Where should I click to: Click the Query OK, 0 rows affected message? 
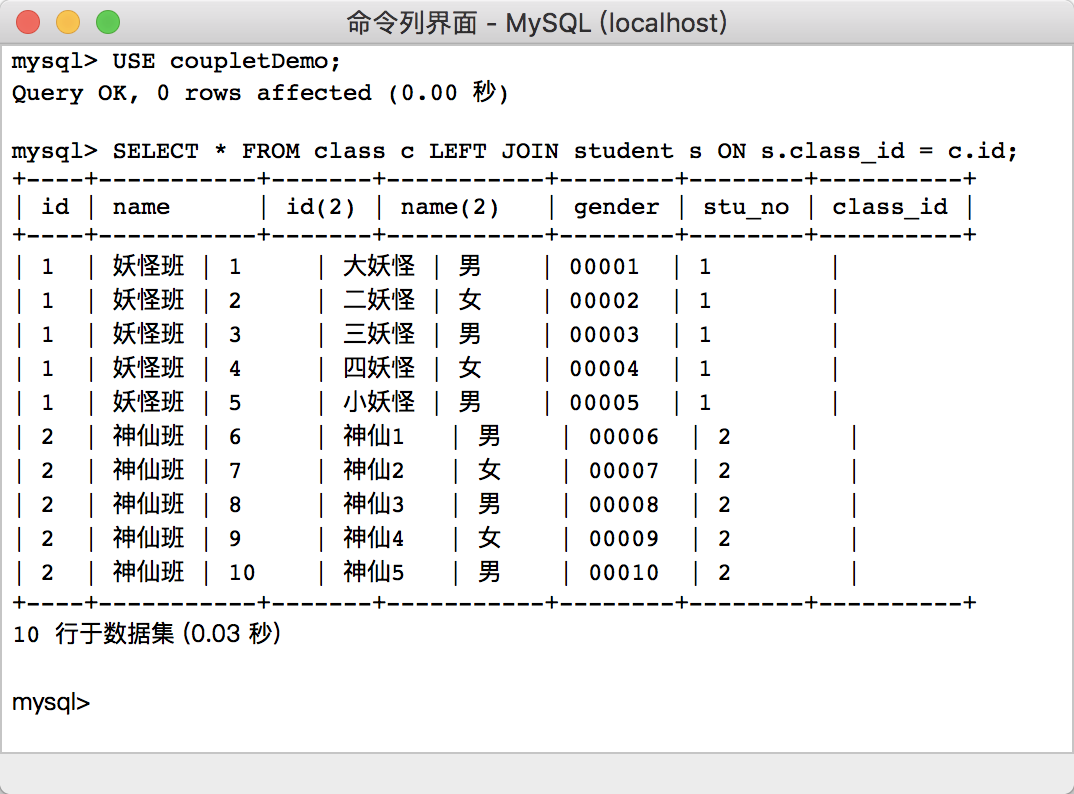(260, 93)
